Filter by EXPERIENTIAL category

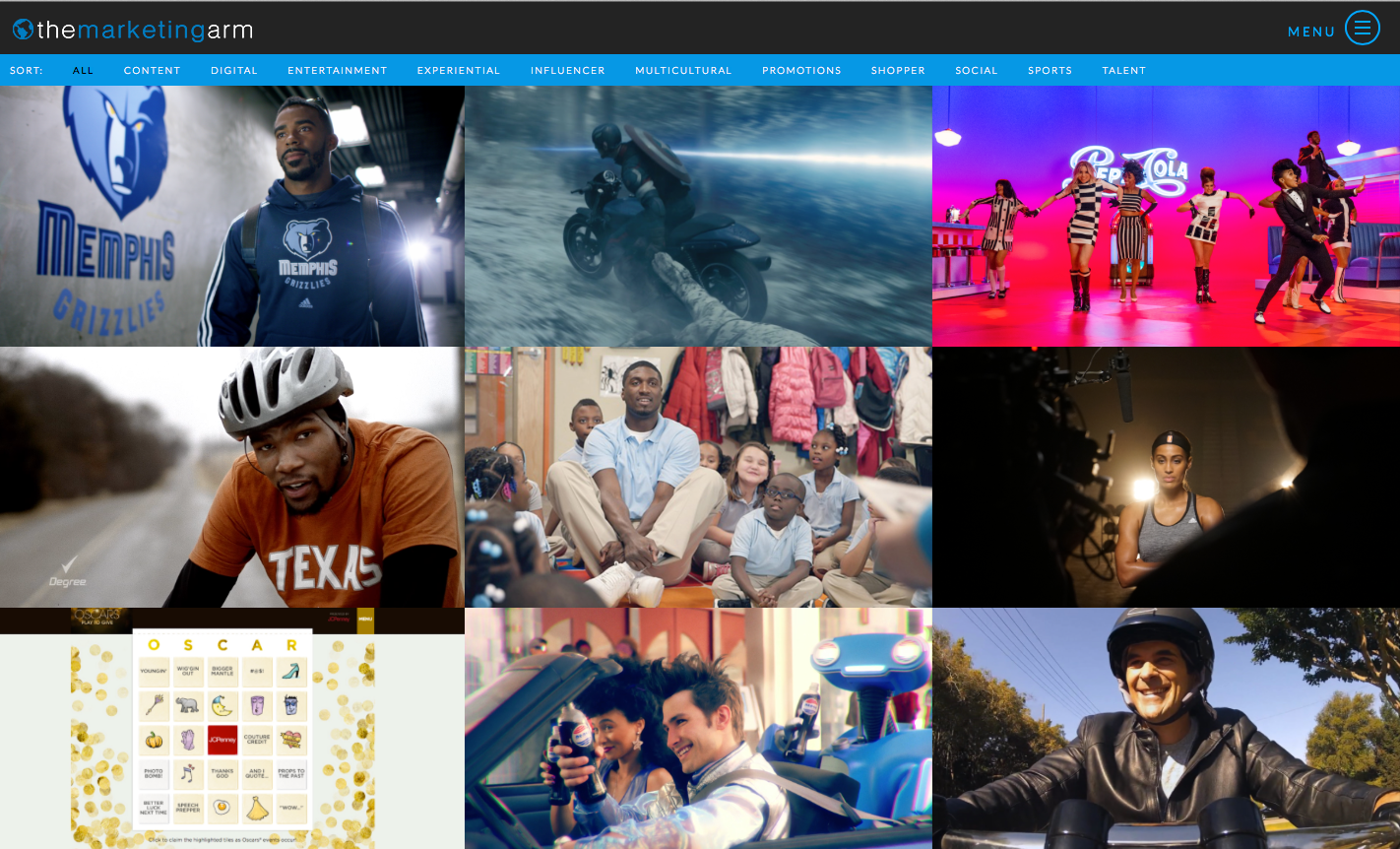point(459,71)
